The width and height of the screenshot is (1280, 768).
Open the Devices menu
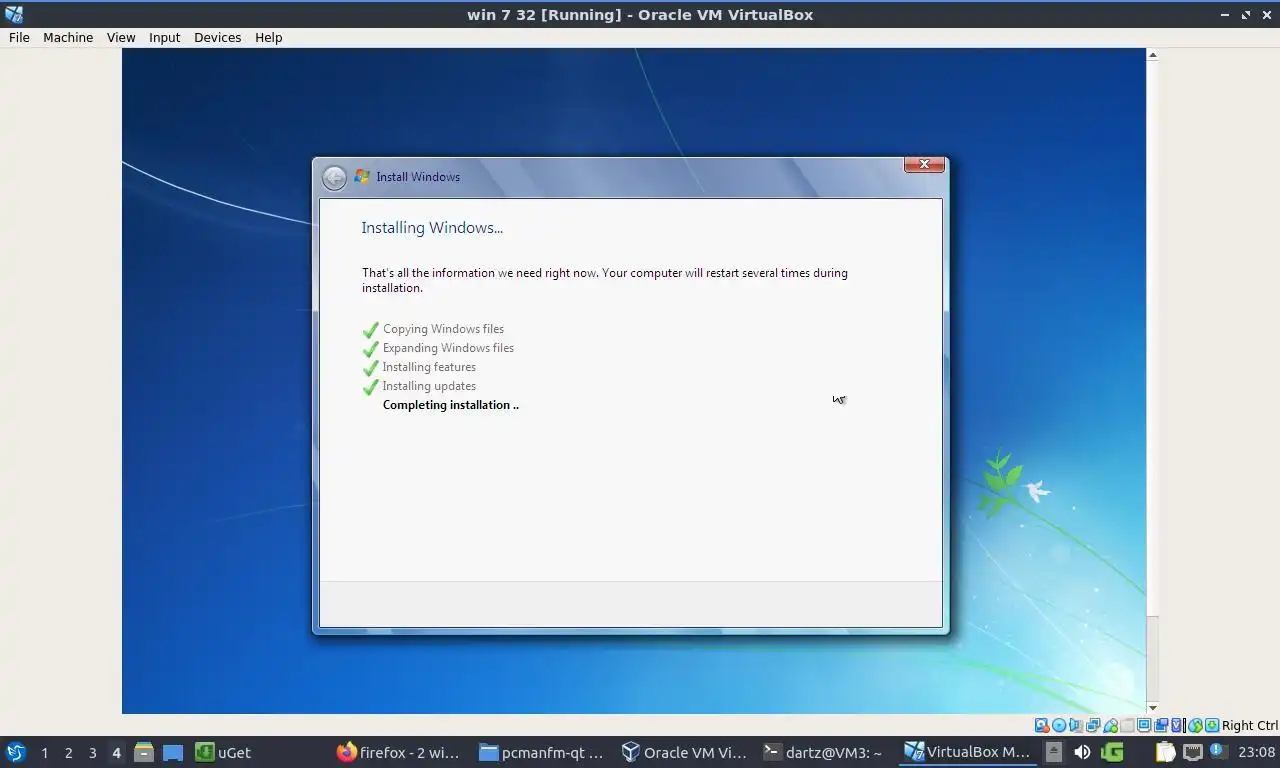pyautogui.click(x=217, y=37)
